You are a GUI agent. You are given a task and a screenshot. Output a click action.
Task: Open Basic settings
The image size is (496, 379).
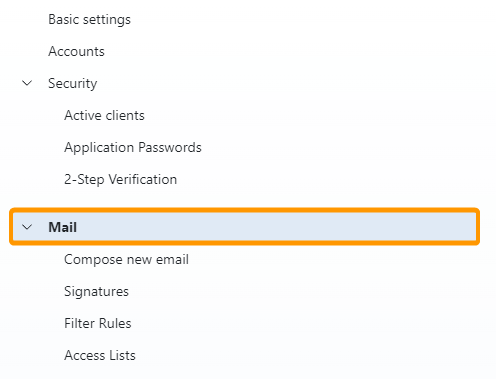(89, 19)
